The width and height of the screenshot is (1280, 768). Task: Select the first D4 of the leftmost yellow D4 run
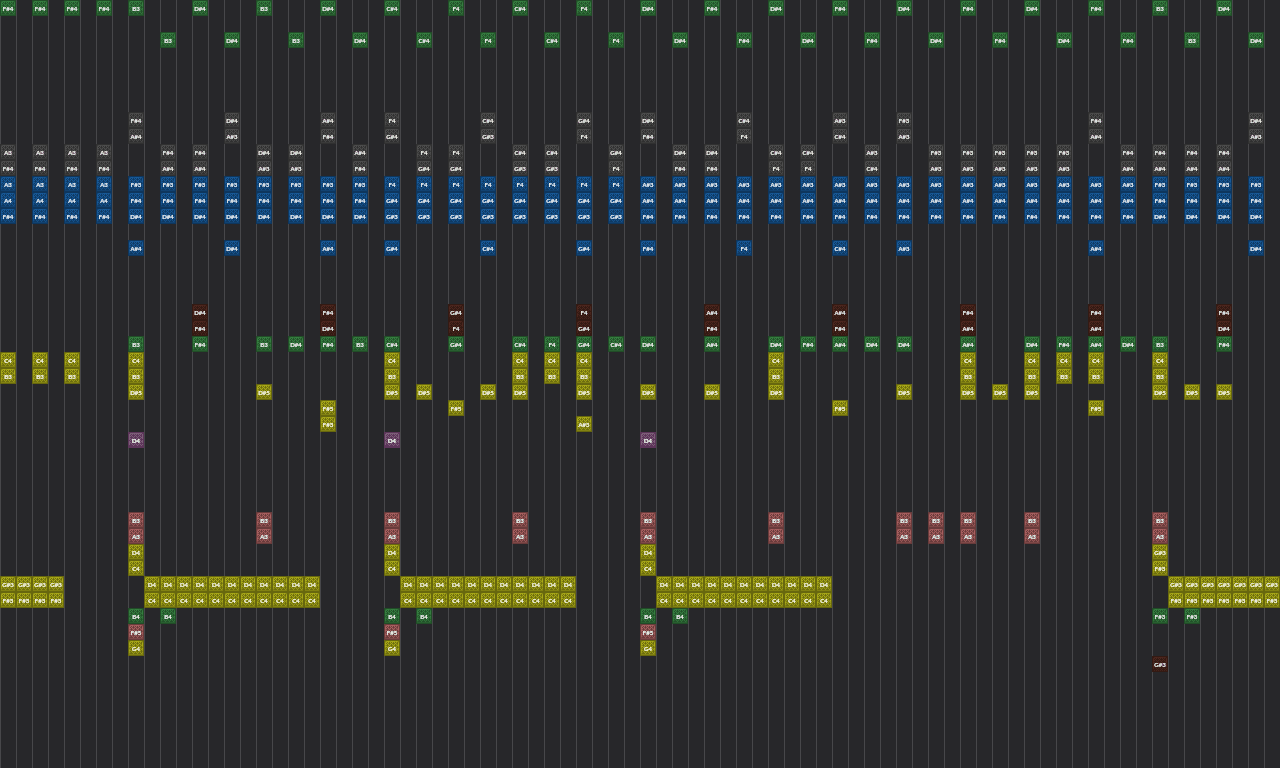(x=152, y=584)
